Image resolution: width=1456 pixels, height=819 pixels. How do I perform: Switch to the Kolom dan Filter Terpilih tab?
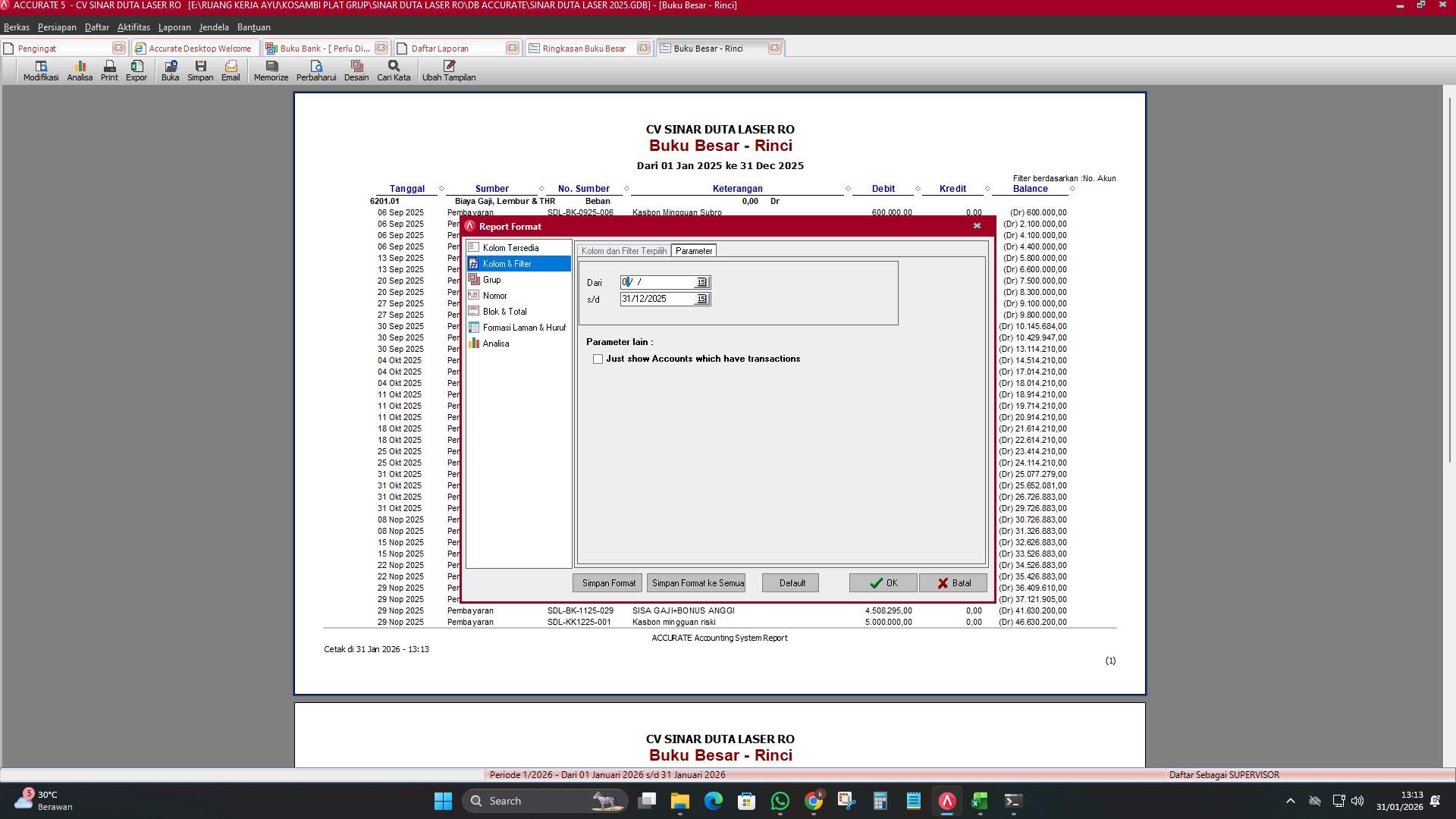(622, 249)
